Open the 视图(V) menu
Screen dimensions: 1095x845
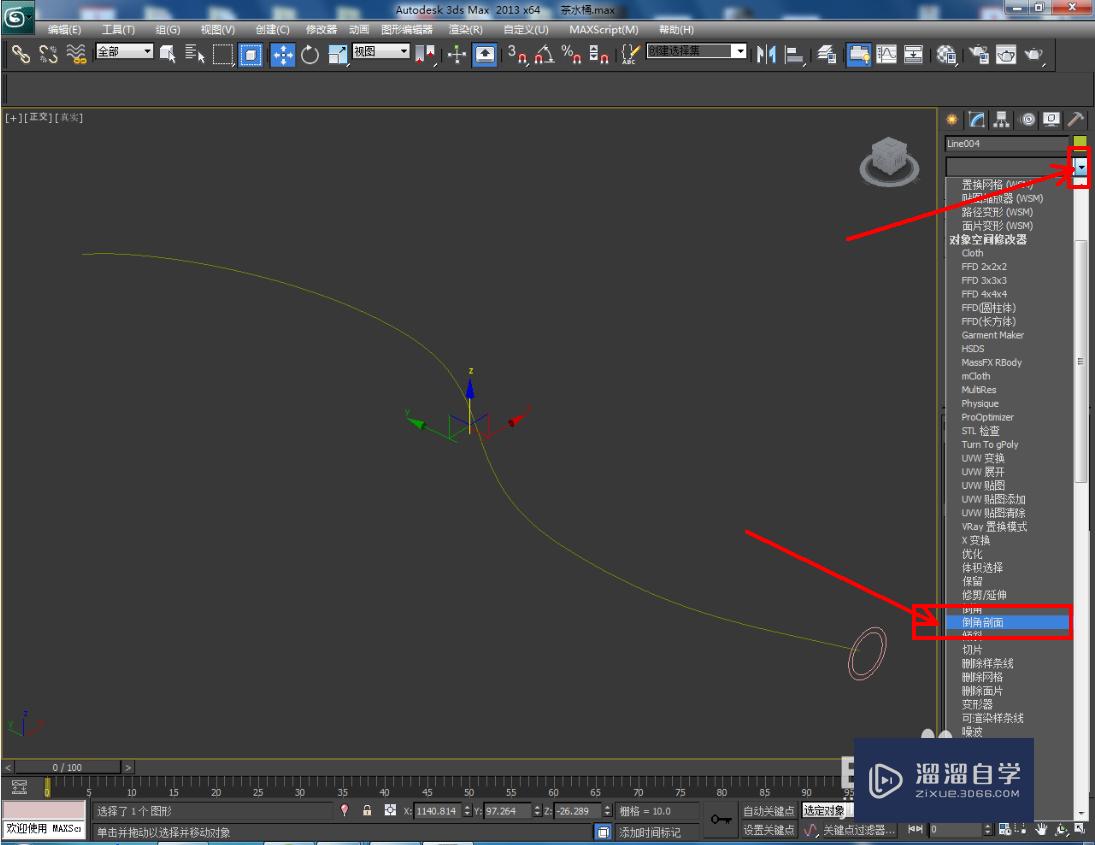[x=217, y=29]
